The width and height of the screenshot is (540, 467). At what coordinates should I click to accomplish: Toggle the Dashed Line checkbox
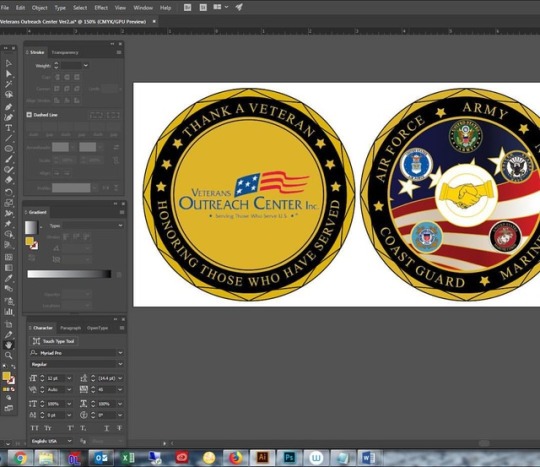click(29, 115)
